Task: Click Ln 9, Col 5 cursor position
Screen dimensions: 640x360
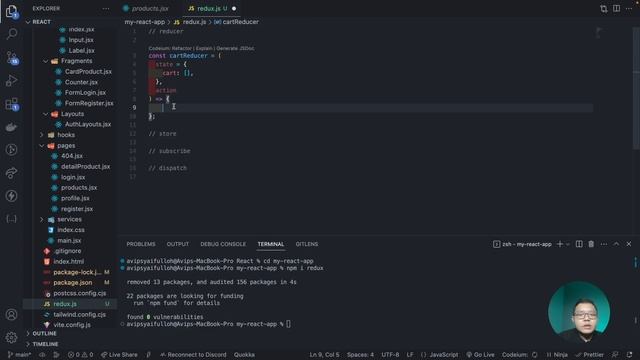Action: [324, 355]
